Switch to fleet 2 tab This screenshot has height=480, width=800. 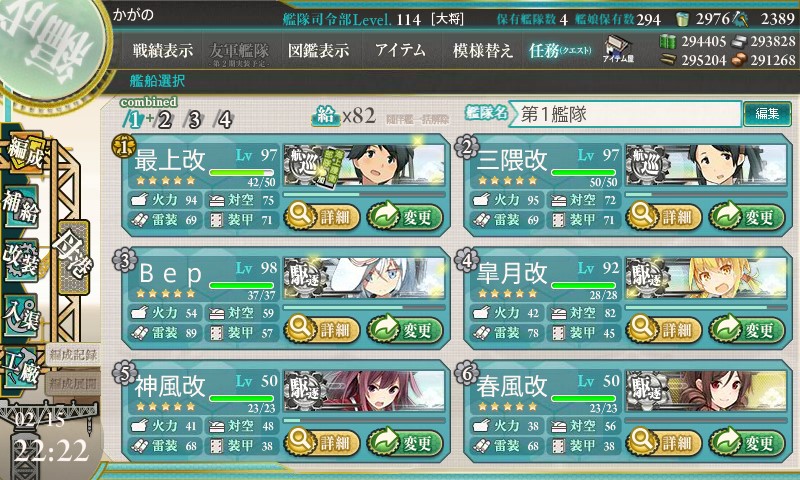164,120
